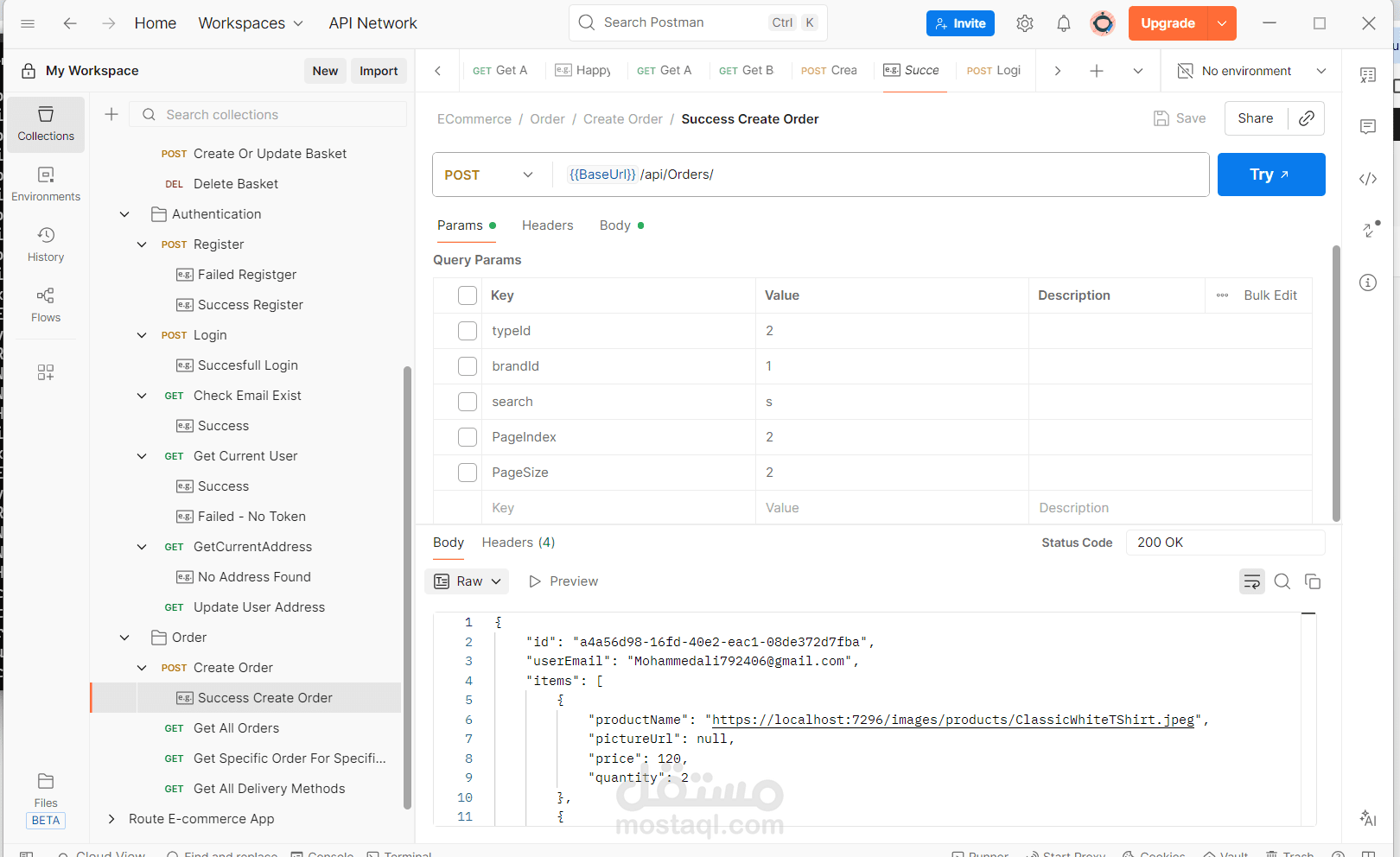Viewport: 1400px width, 857px height.
Task: Click the search icon in the response body
Action: click(1282, 581)
